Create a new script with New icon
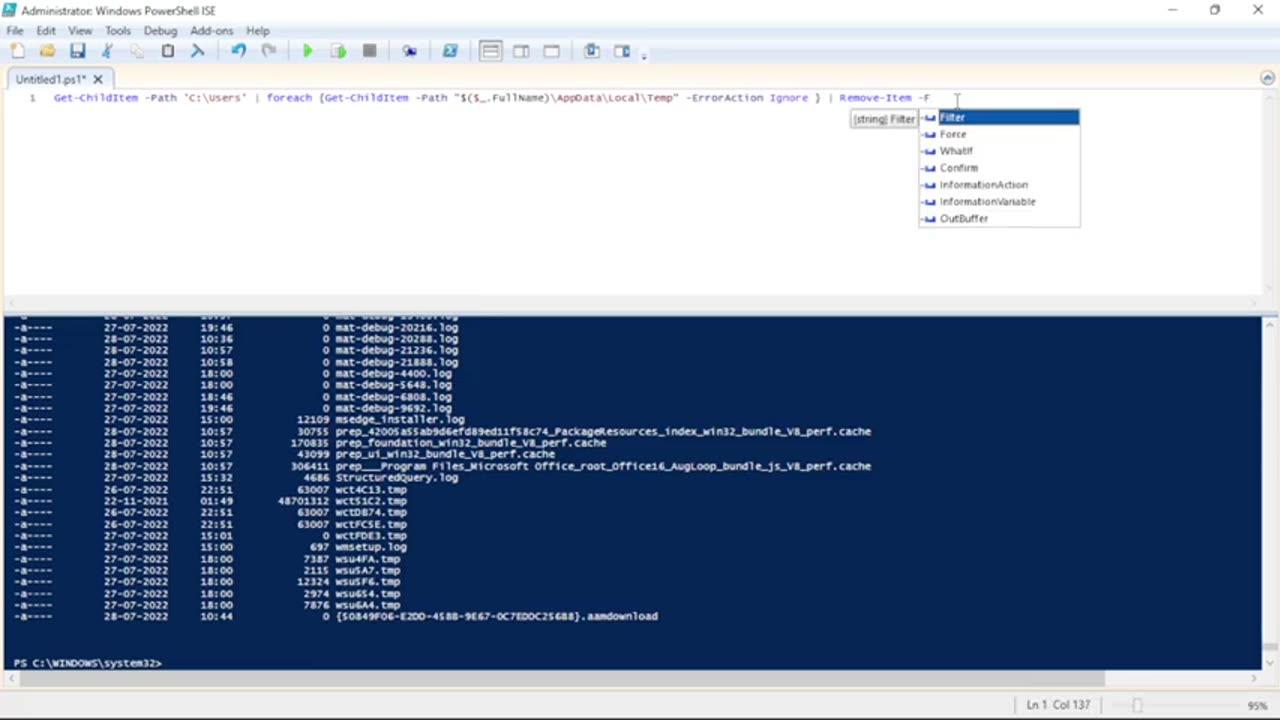Screen dimensions: 1280x720 click(17, 51)
